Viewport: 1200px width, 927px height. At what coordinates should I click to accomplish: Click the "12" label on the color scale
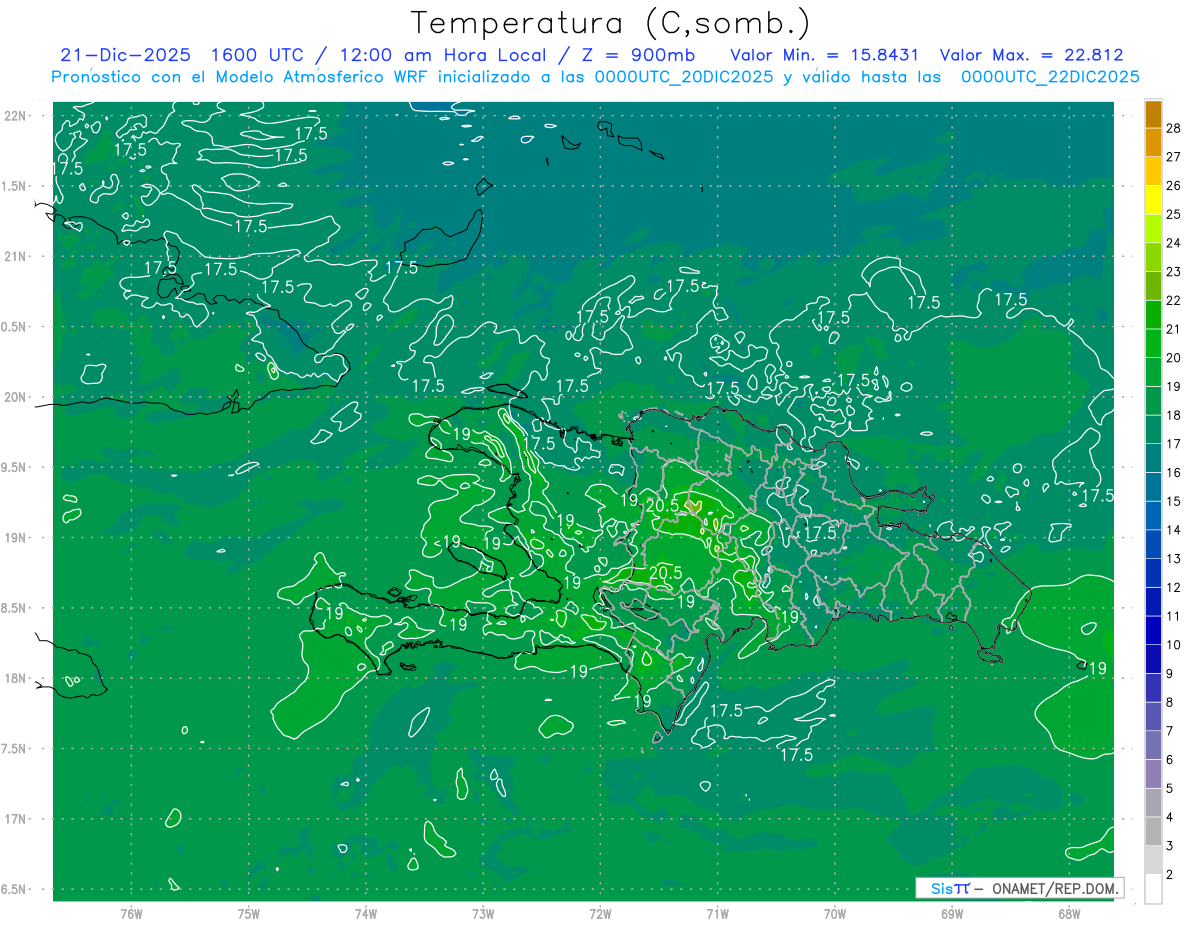click(x=1174, y=587)
